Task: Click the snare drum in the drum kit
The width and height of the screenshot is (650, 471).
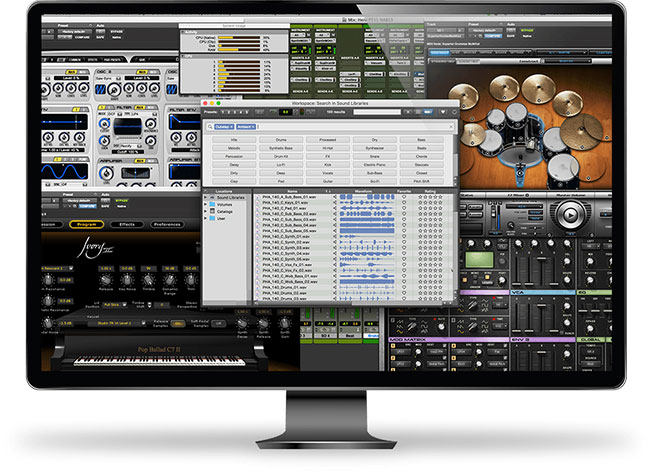Action: click(490, 140)
